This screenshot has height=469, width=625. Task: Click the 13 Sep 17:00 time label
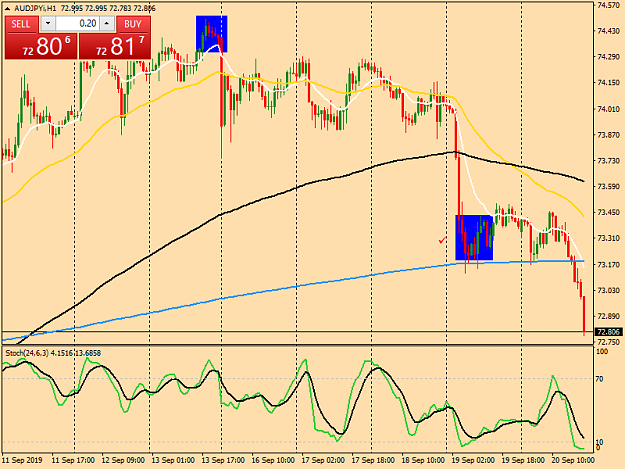[x=223, y=460]
